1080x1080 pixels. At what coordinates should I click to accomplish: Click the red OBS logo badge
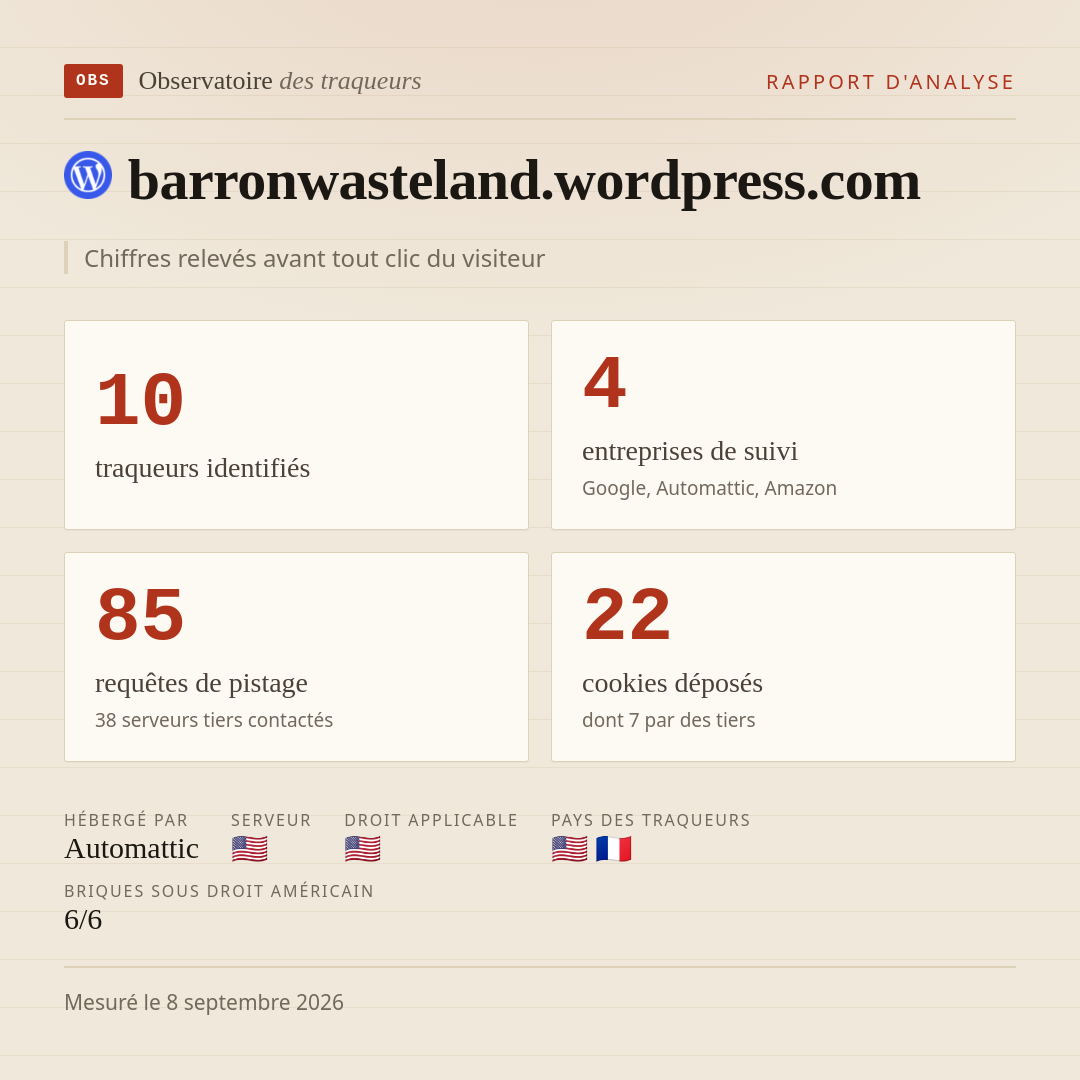[x=94, y=81]
